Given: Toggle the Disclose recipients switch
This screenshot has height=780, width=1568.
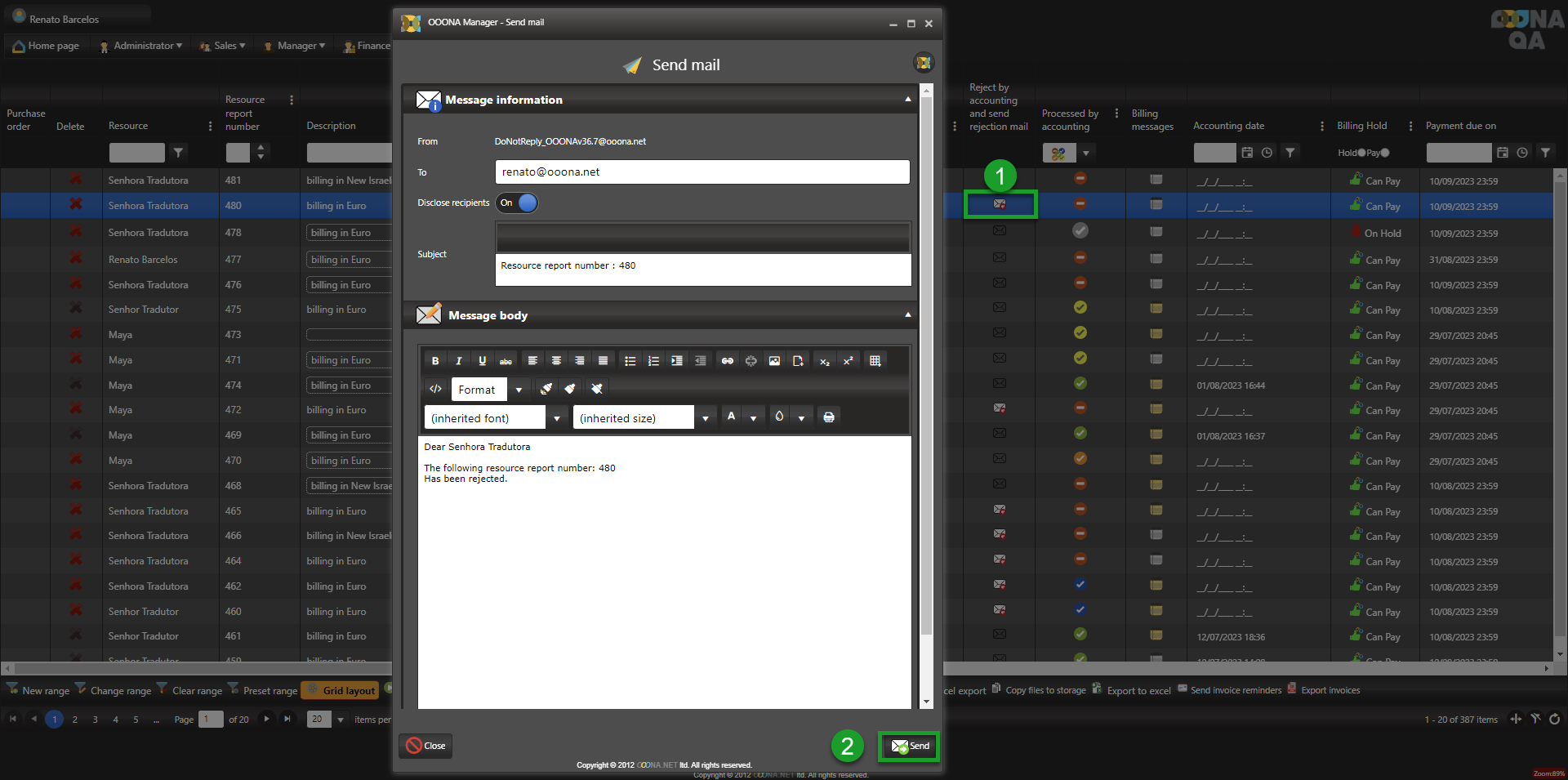Looking at the screenshot, I should tap(518, 203).
